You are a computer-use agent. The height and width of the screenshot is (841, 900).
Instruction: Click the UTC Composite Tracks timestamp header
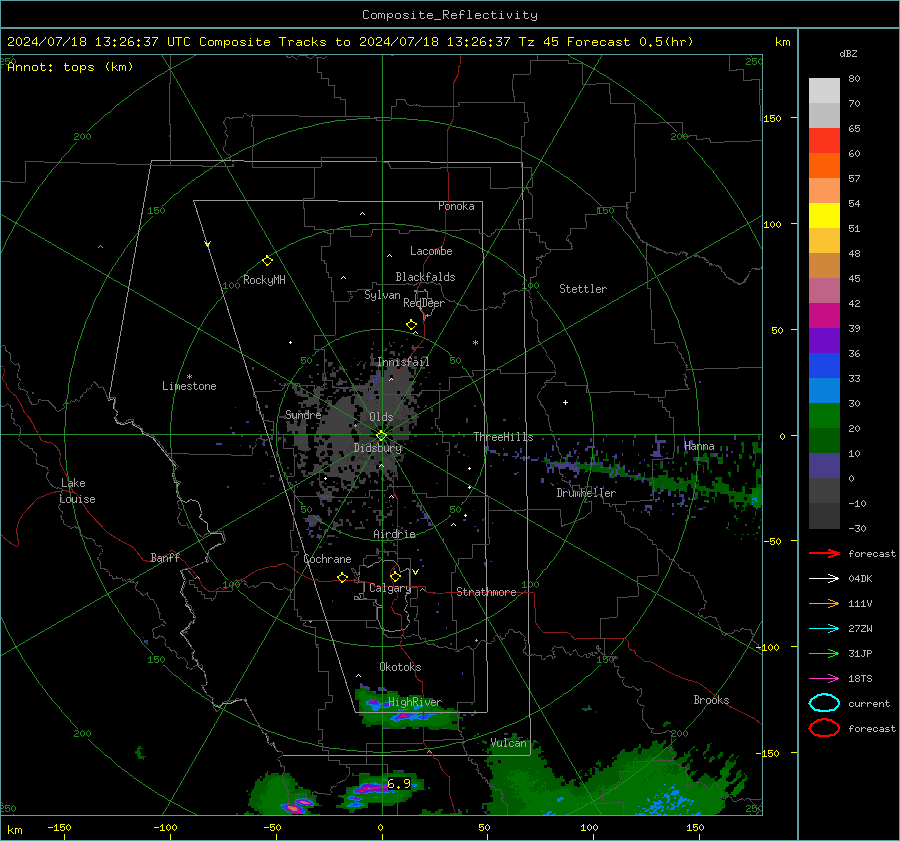[x=350, y=42]
